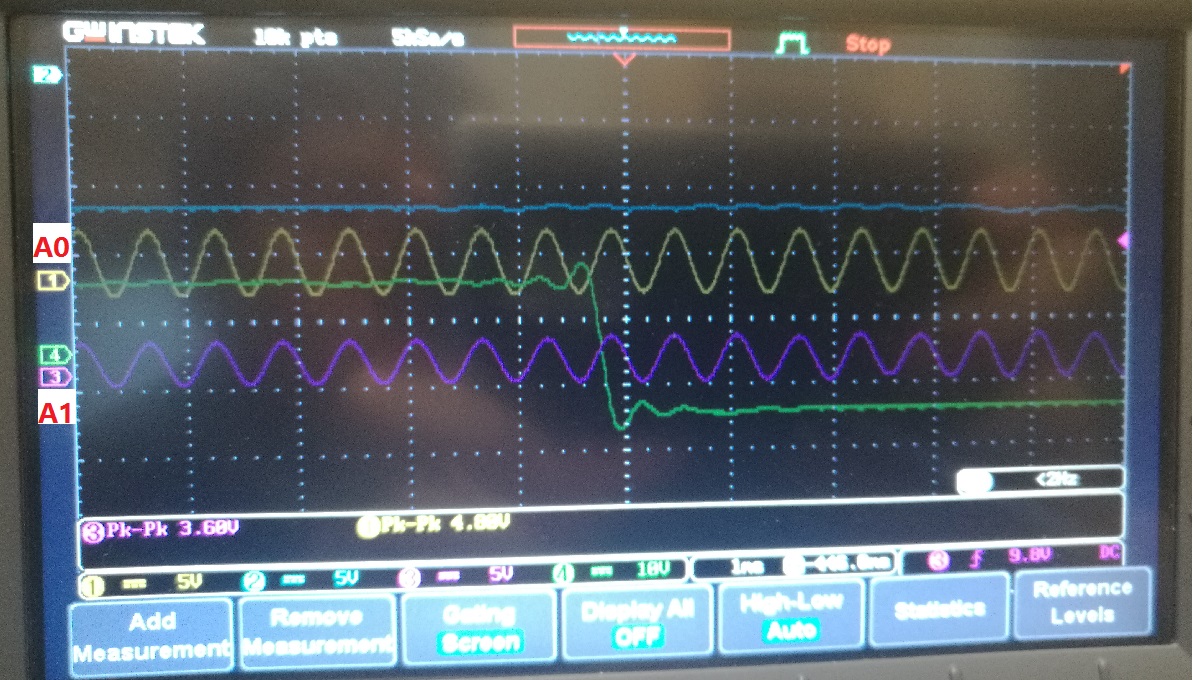Click the memory bar waveform overview
This screenshot has width=1193, height=680.
click(622, 38)
